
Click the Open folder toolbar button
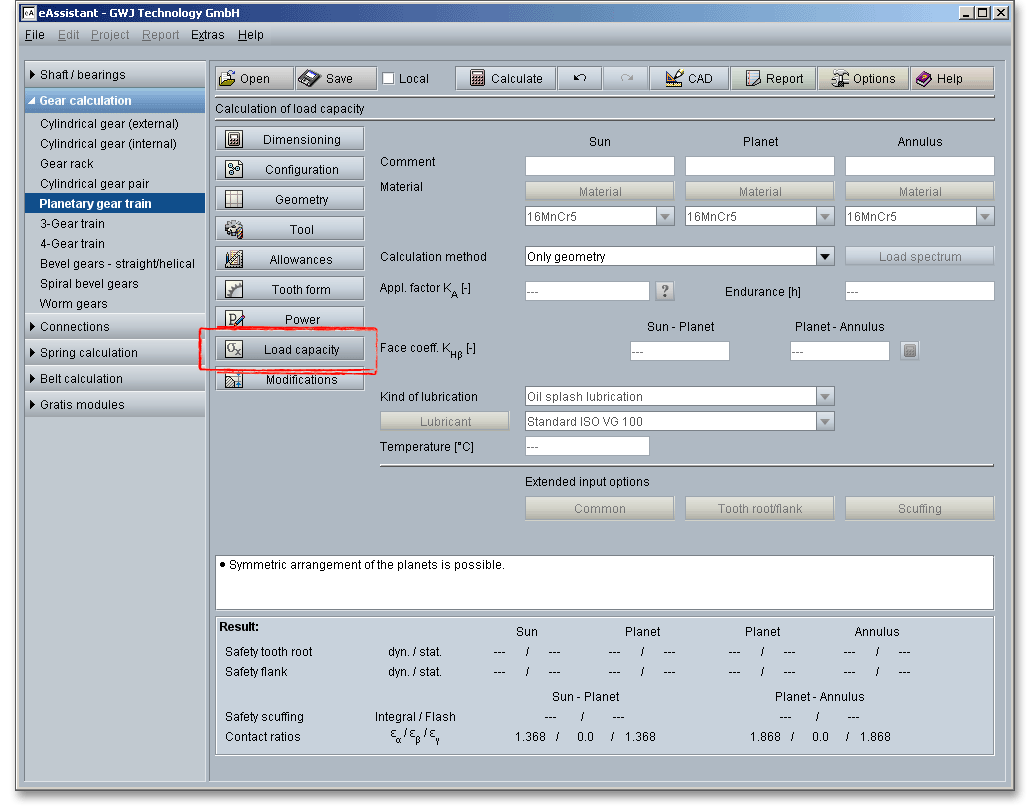point(254,79)
